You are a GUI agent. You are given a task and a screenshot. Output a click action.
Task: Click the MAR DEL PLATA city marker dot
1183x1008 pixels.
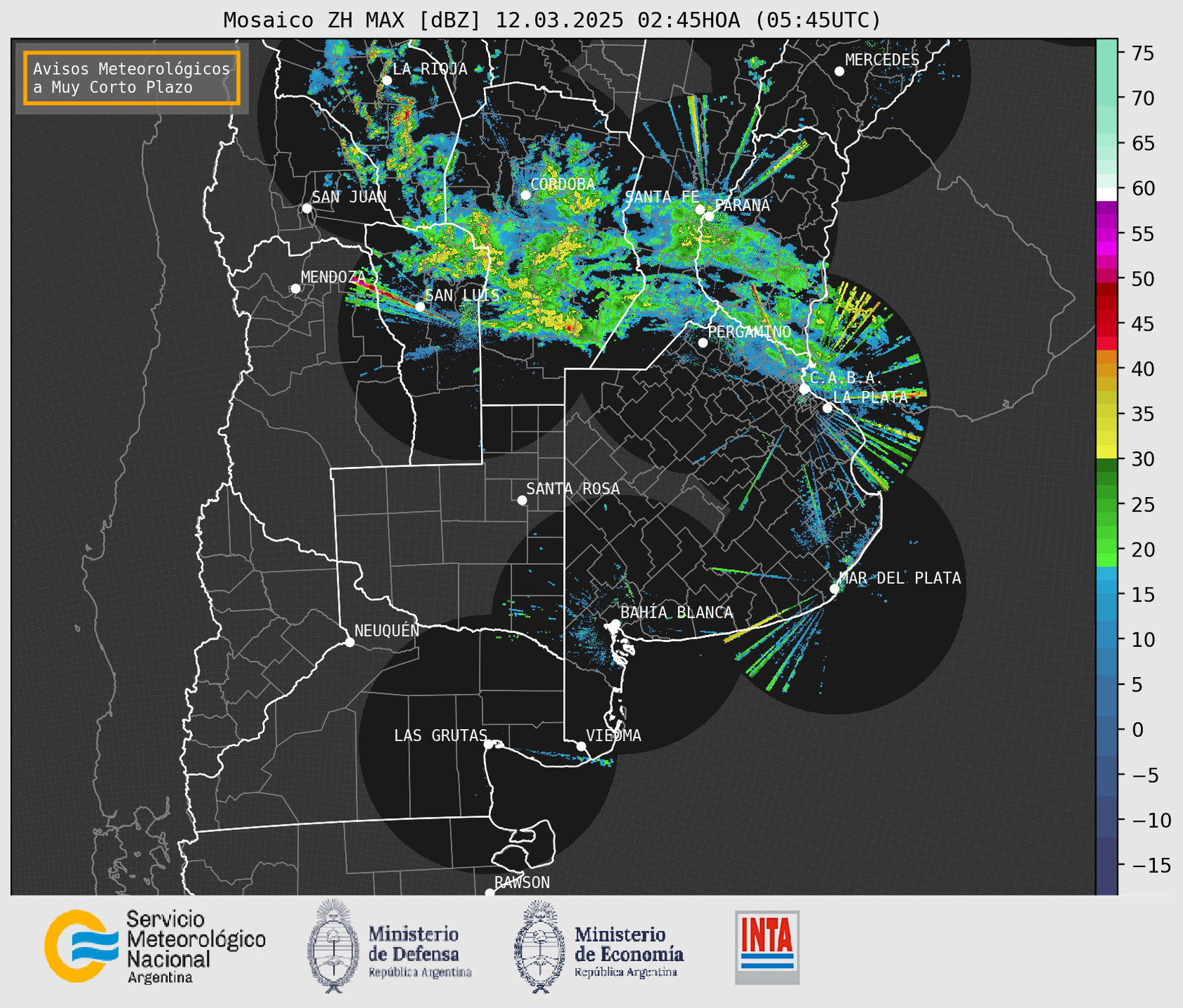(x=834, y=589)
